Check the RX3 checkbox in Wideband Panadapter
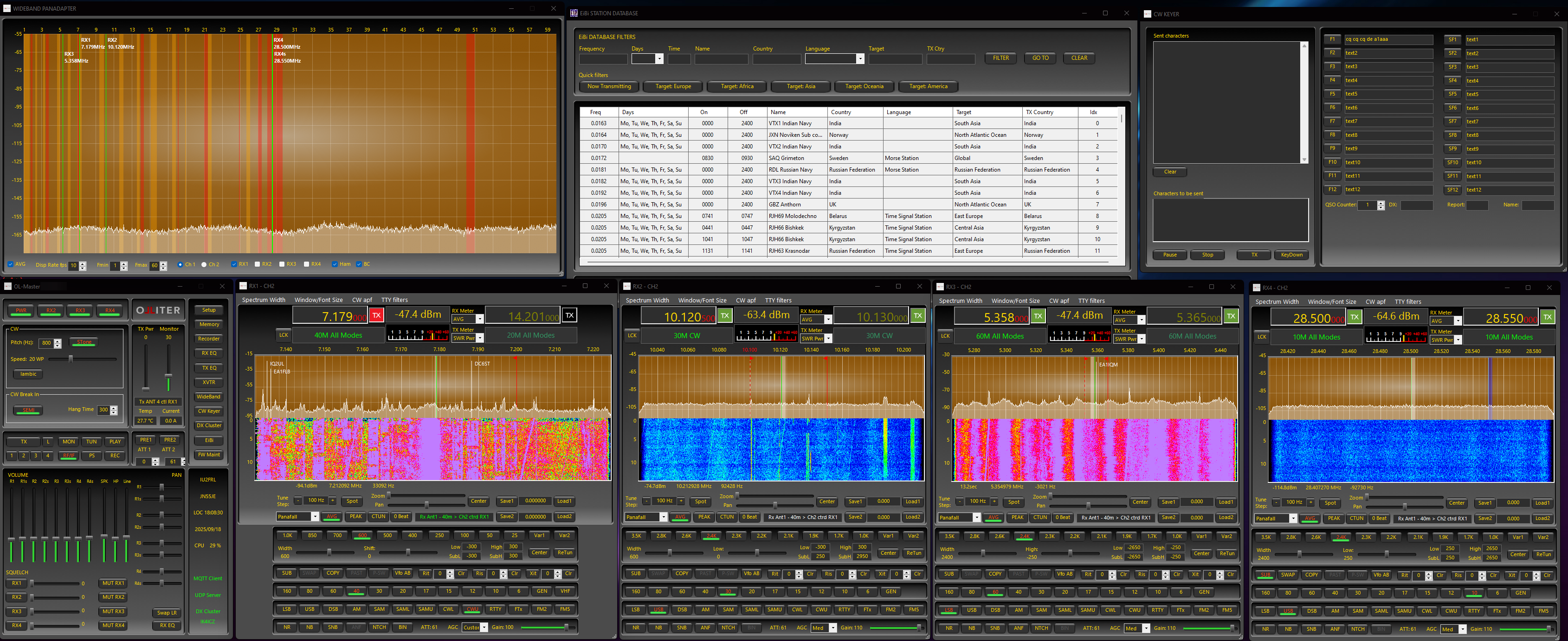 [281, 264]
